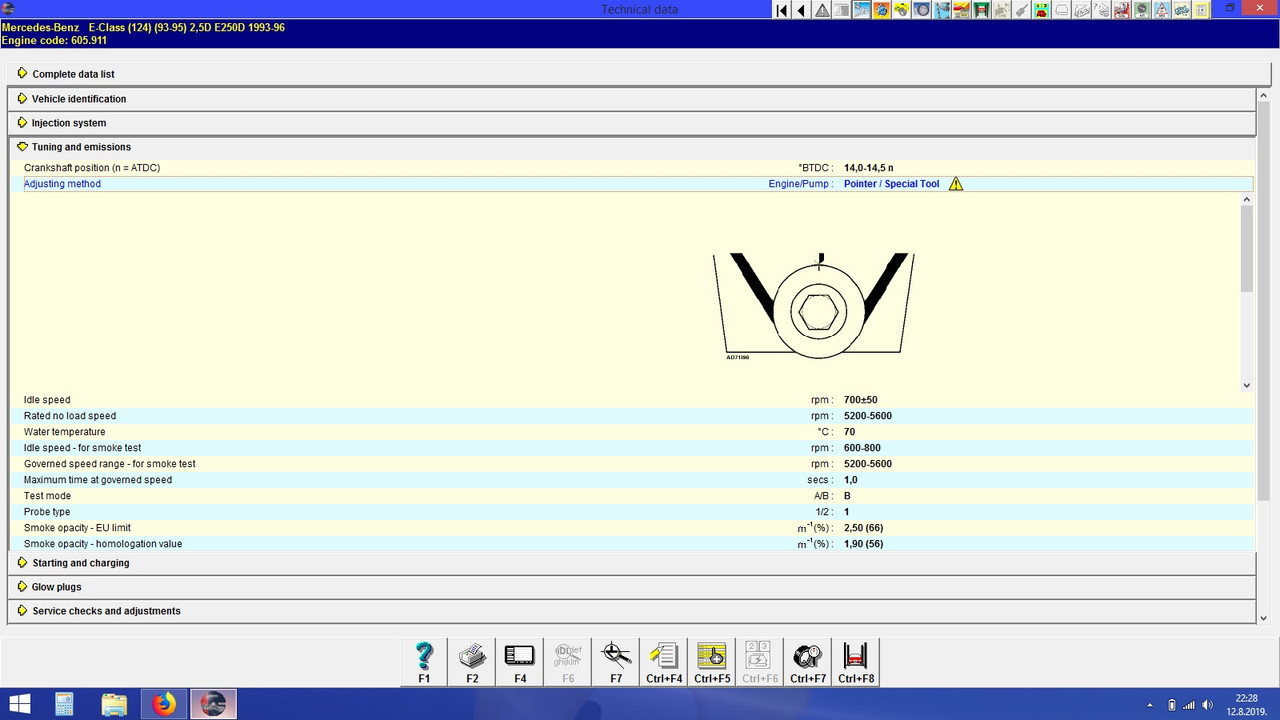Open help with the F1 question mark button

tap(424, 663)
